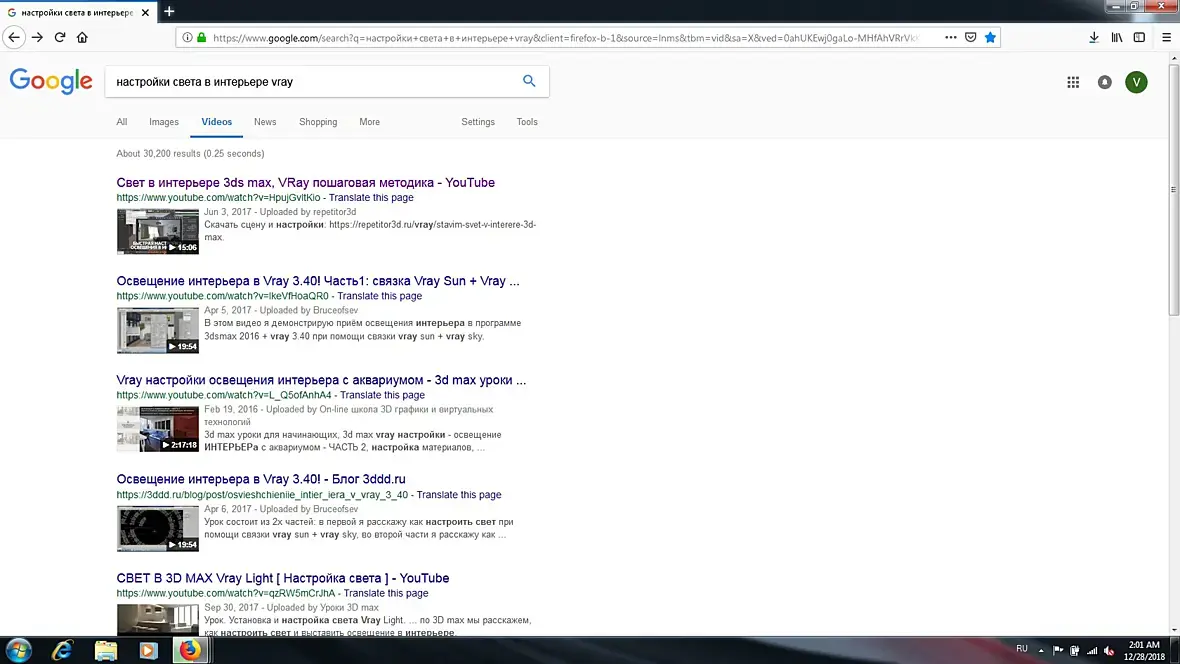Image resolution: width=1180 pixels, height=664 pixels.
Task: Toggle the Firefox sidebar view
Action: click(x=1139, y=37)
